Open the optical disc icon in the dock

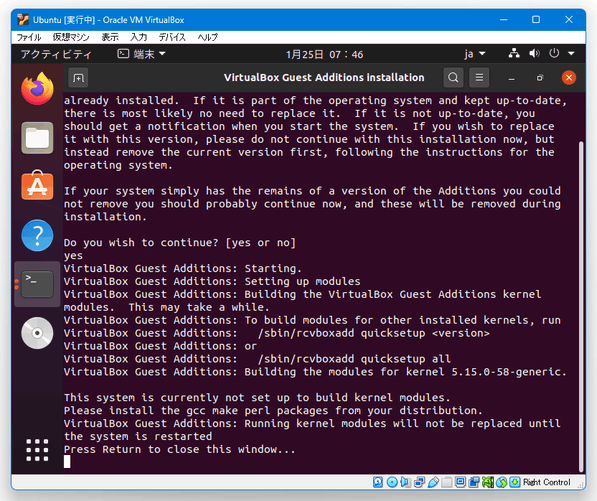click(x=37, y=333)
